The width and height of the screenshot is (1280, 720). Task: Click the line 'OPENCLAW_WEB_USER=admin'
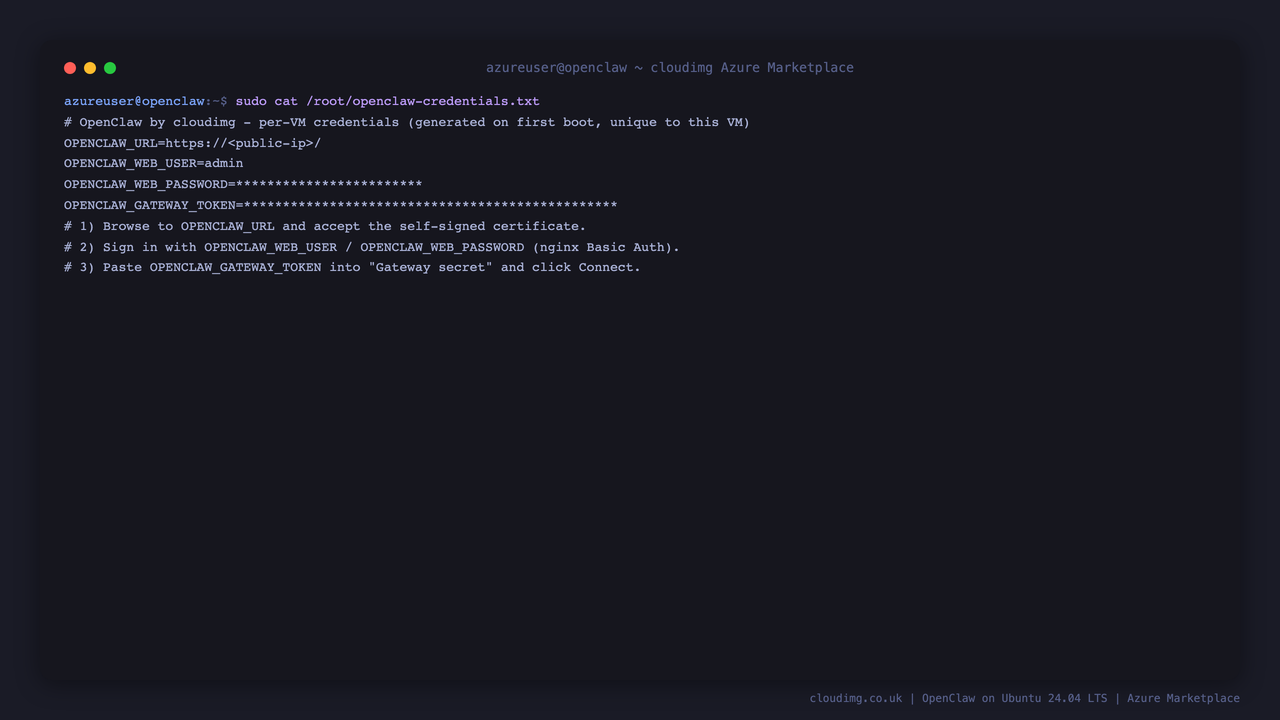tap(154, 163)
